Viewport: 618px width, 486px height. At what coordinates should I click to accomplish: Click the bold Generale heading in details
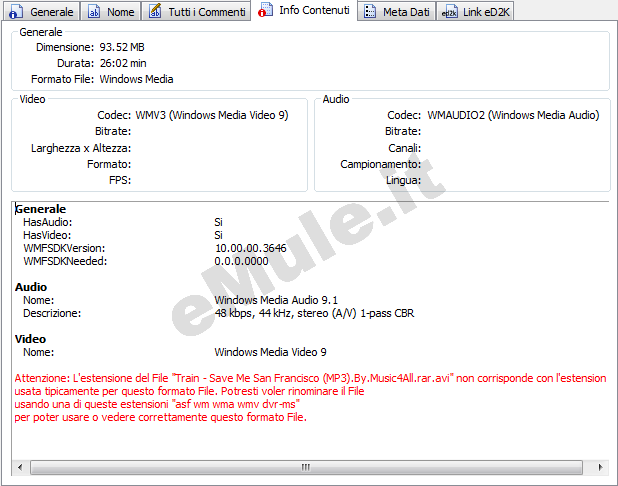pyautogui.click(x=41, y=209)
